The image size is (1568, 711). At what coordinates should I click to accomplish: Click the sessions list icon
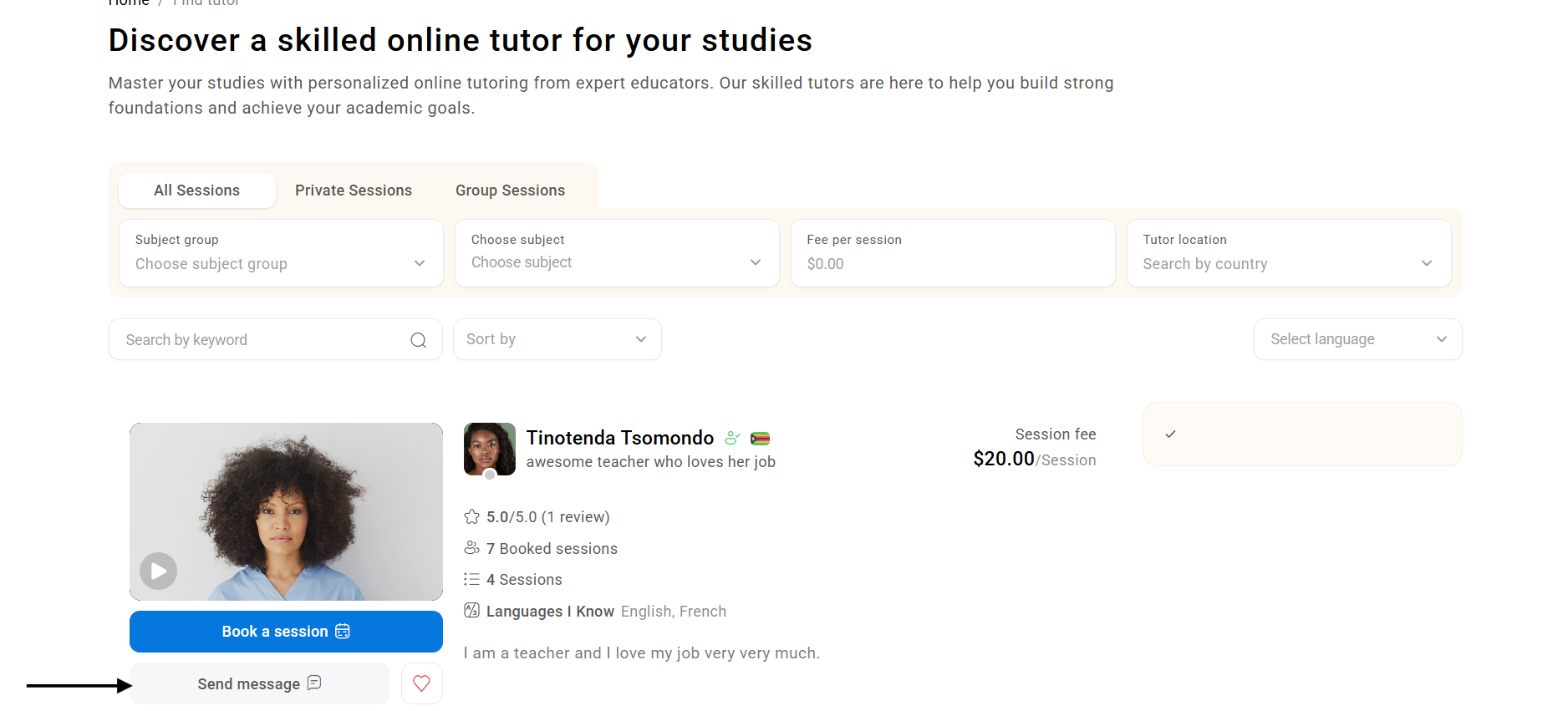click(471, 579)
